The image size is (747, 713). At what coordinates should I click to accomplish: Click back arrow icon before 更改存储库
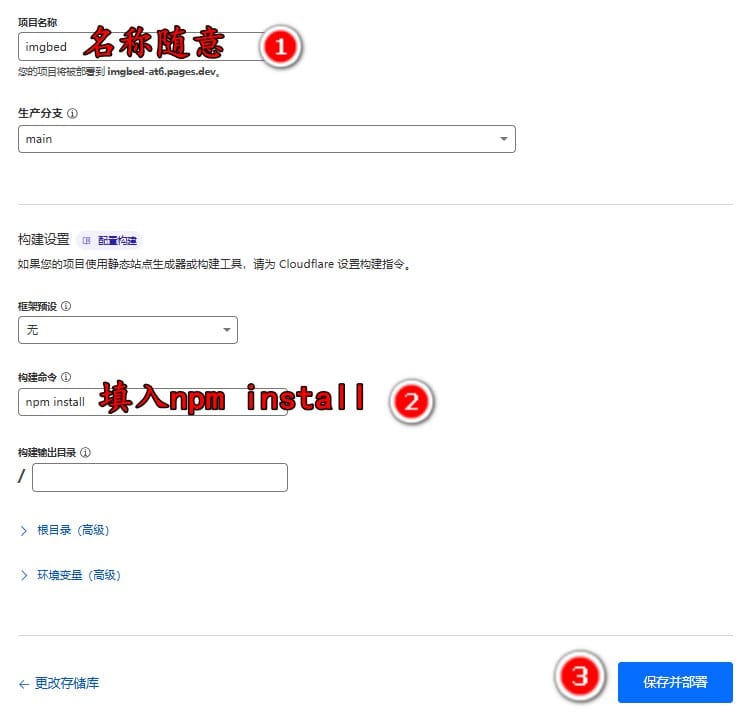[24, 684]
